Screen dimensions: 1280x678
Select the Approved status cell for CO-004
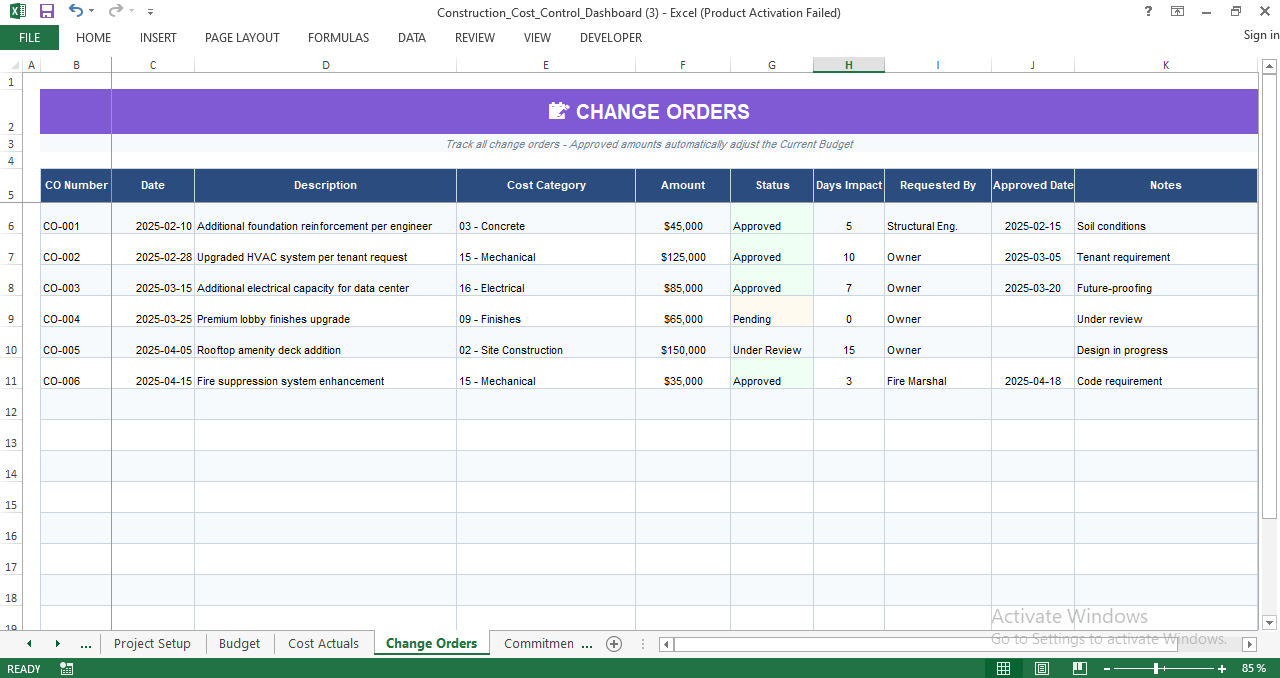pyautogui.click(x=771, y=319)
